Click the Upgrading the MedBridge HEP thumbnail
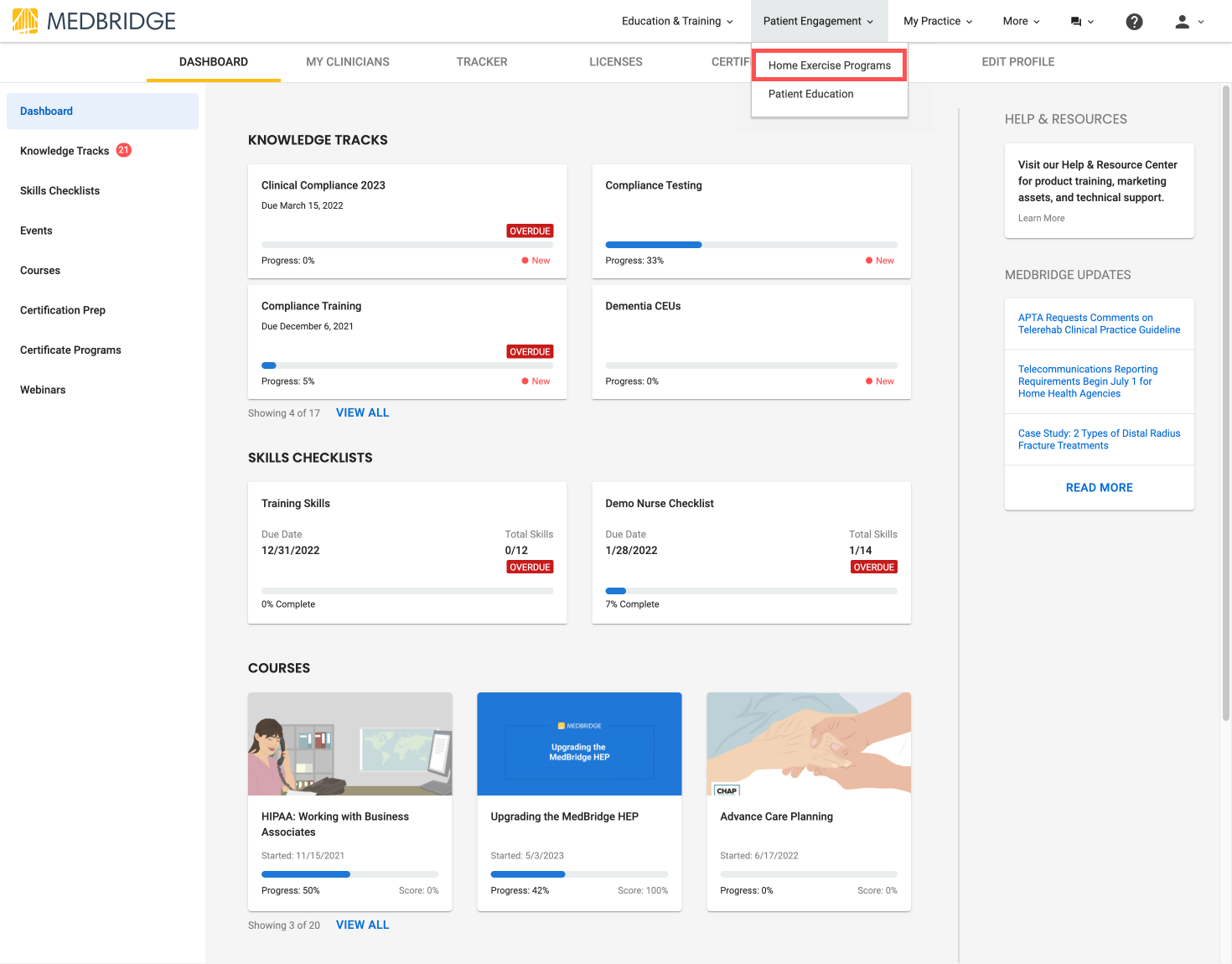The width and height of the screenshot is (1232, 964). [x=579, y=744]
